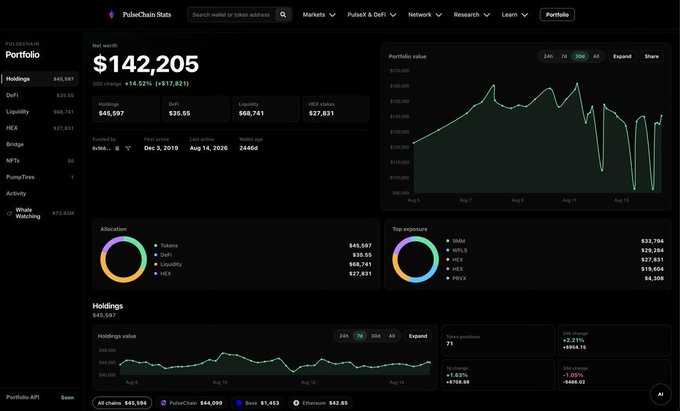The image size is (680, 411).
Task: Filter holdings by PulseChain $44,099
Action: pyautogui.click(x=191, y=403)
